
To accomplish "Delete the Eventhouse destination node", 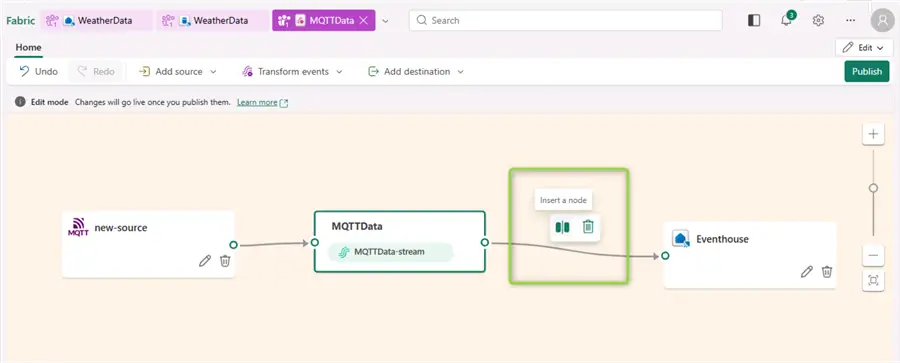I will [x=827, y=272].
